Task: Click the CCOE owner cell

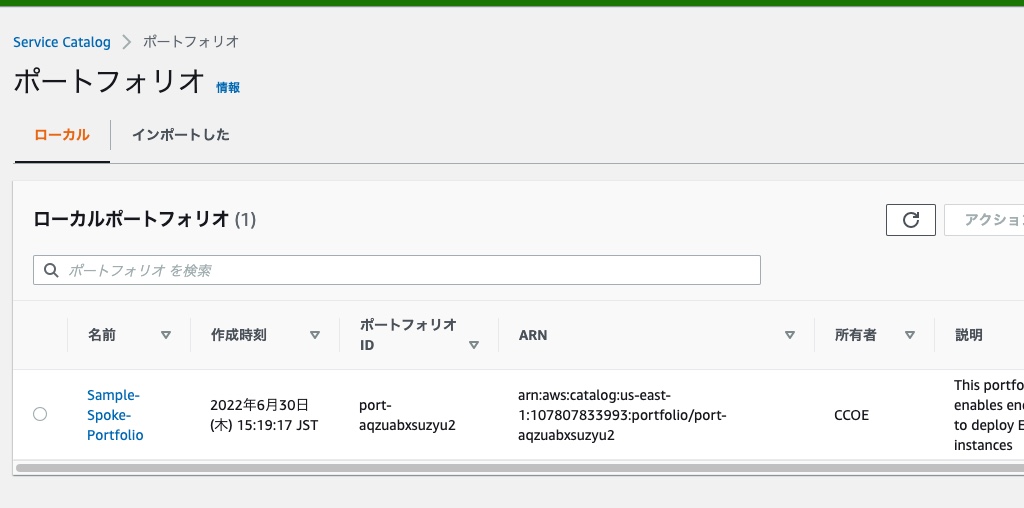Action: click(851, 415)
